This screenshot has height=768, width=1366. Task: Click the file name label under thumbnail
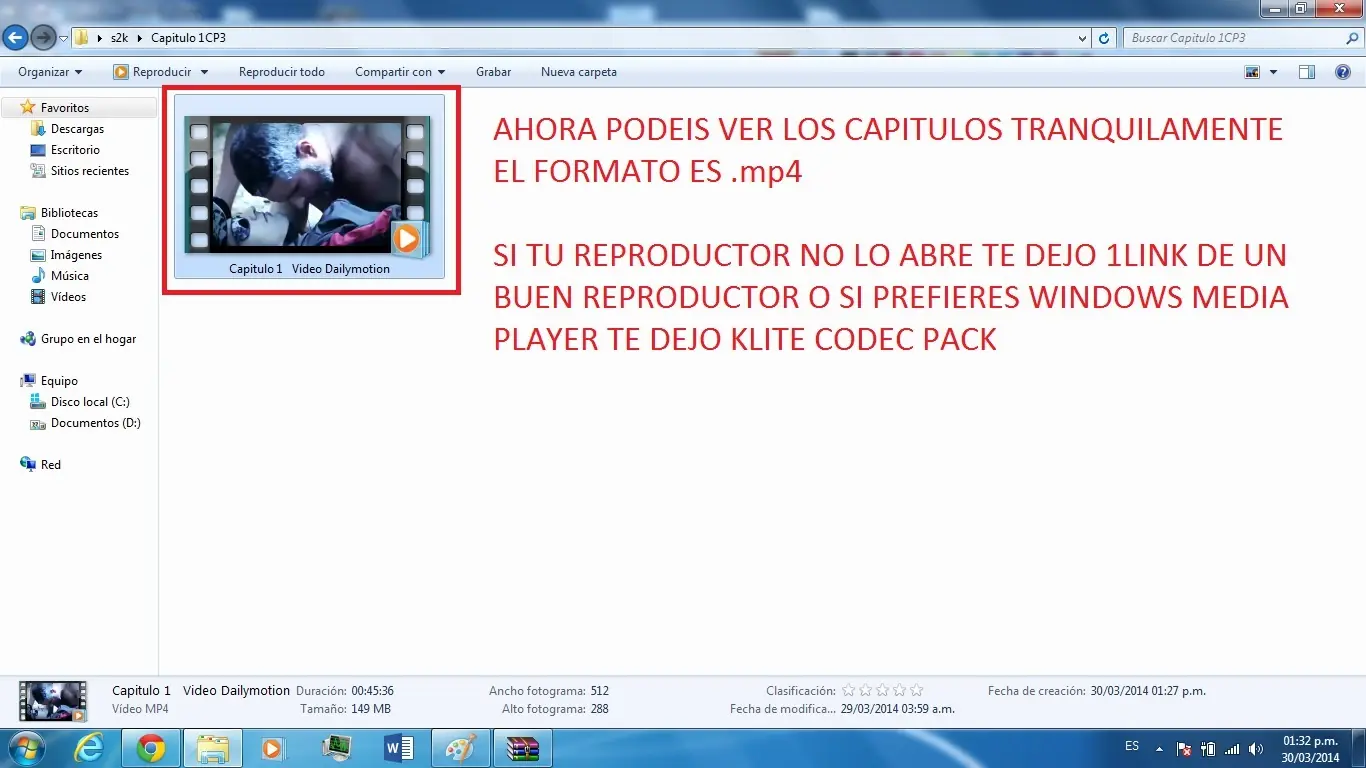pyautogui.click(x=309, y=269)
